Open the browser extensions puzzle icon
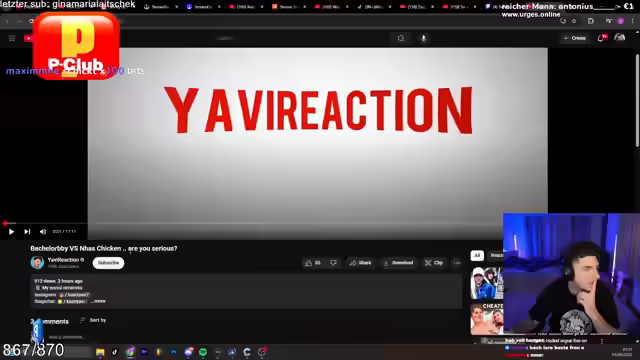 (x=591, y=21)
